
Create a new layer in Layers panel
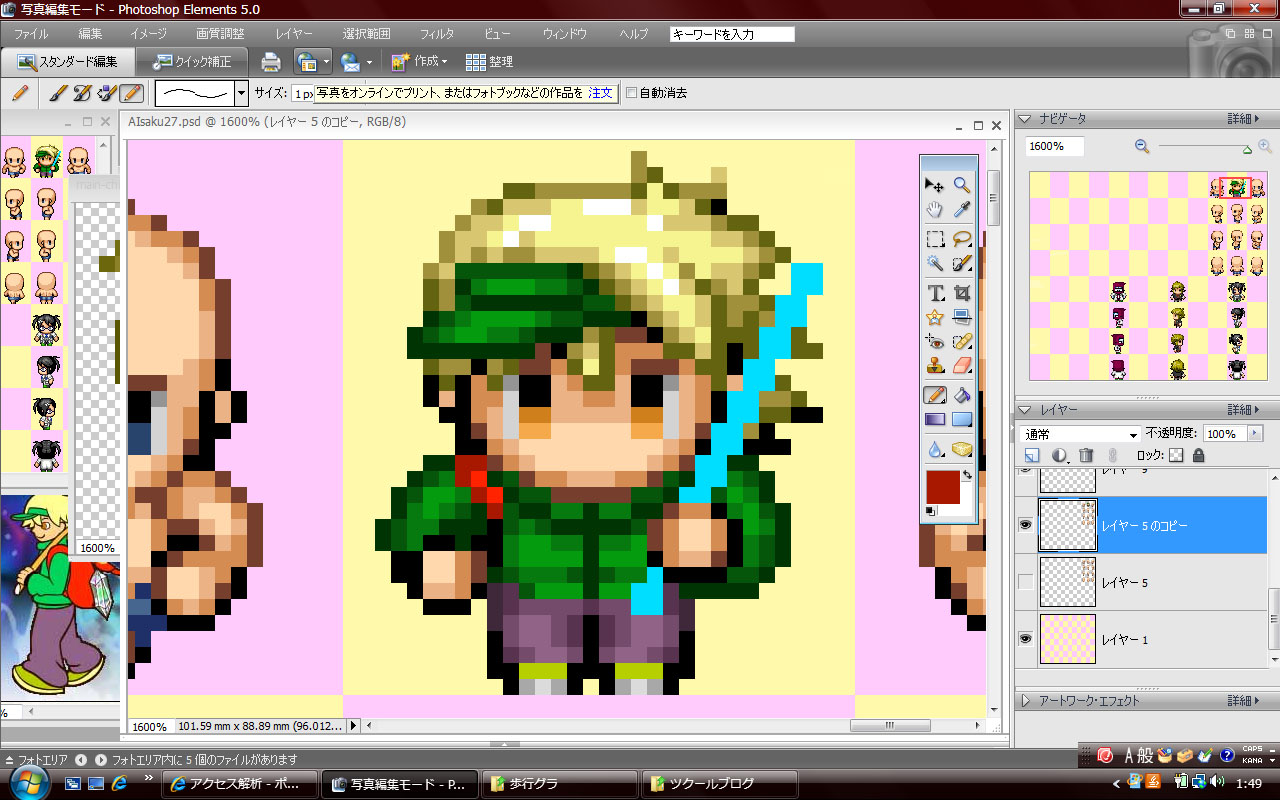pos(1032,456)
